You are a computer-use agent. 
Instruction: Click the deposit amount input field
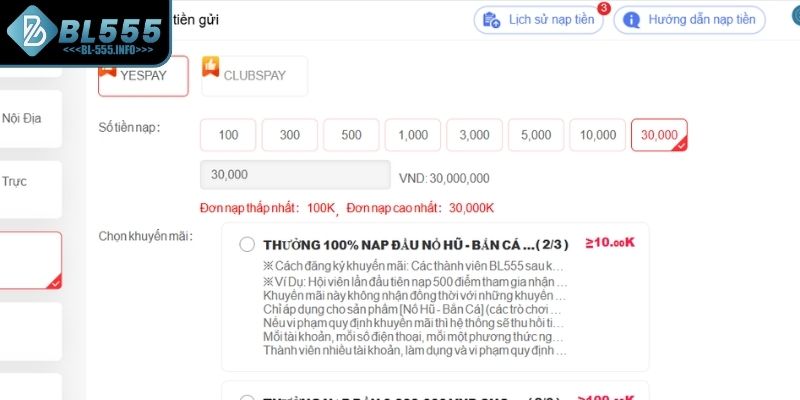[295, 175]
